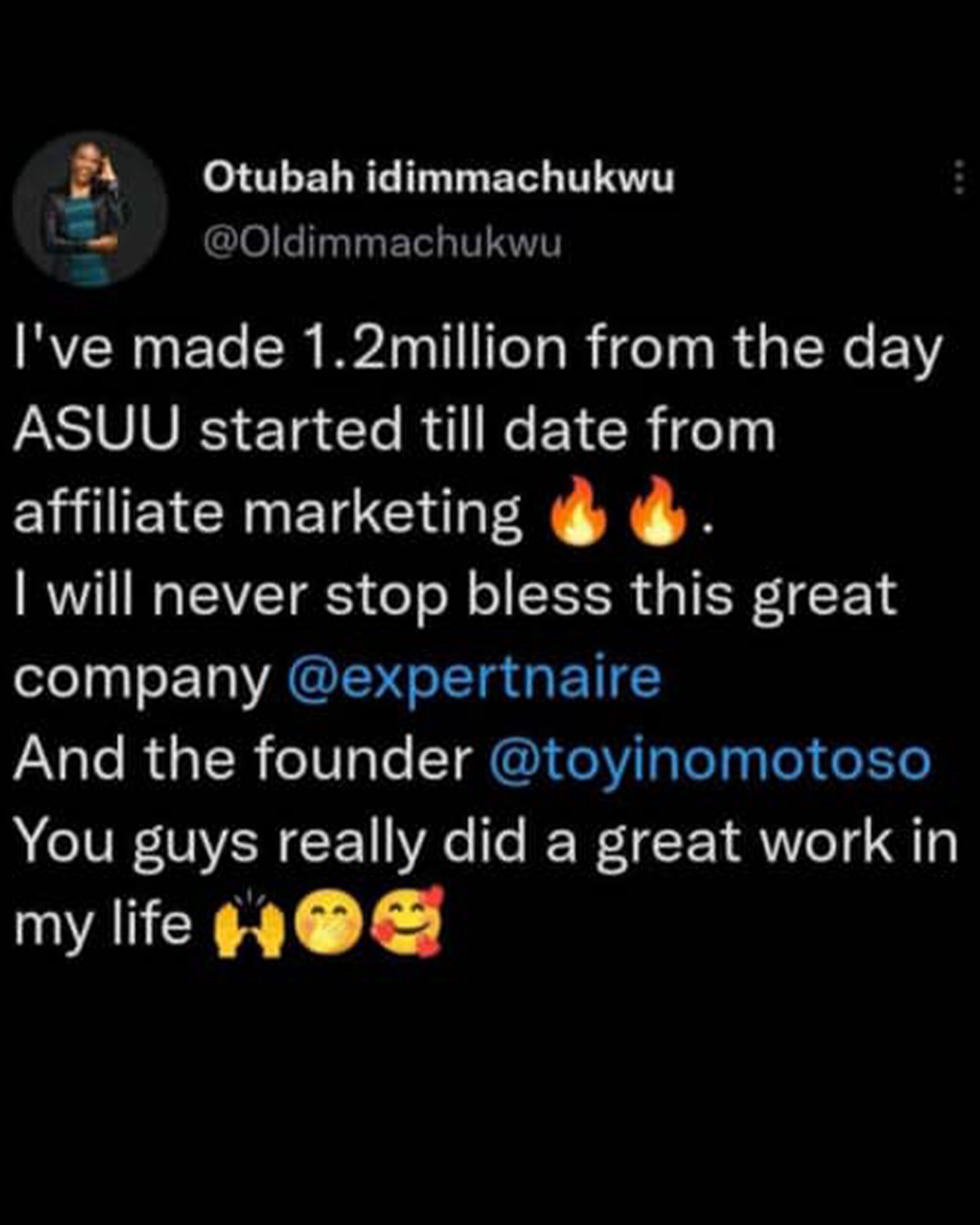980x1225 pixels.
Task: Select the raised hands emoji
Action: (x=248, y=924)
